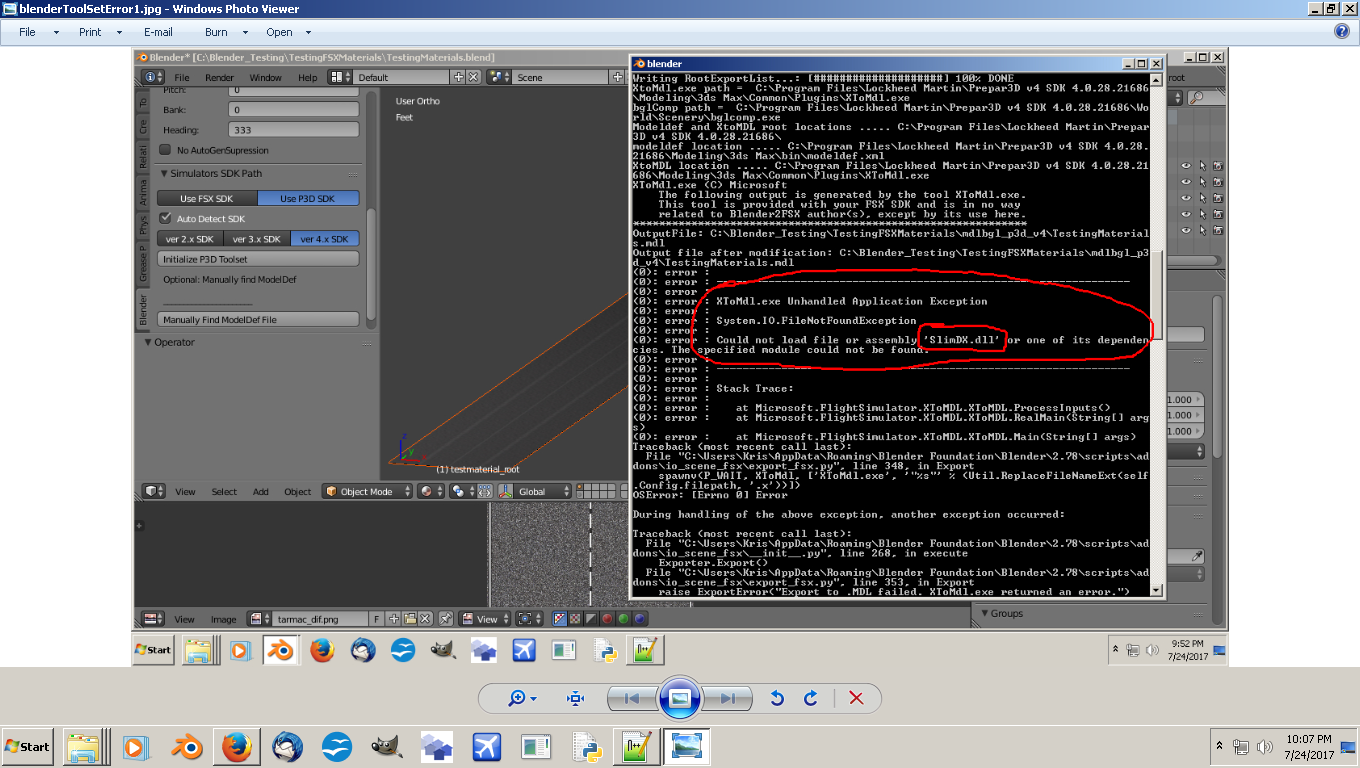Screen dimensions: 1360x768
Task: Choose the ver 4.x SDK option
Action: tap(325, 239)
